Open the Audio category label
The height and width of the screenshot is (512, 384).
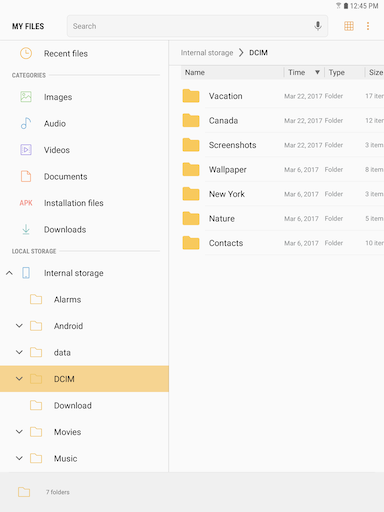(55, 124)
